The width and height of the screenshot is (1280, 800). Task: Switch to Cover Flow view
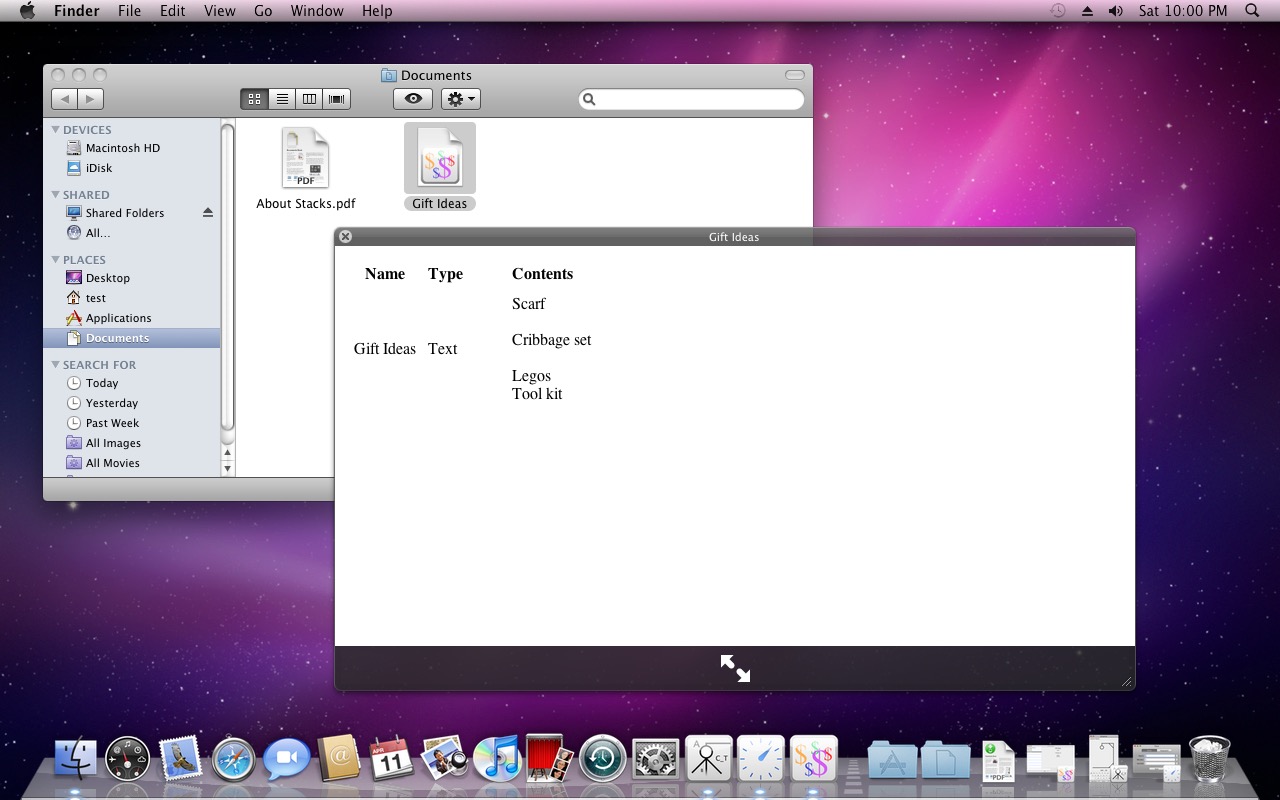(337, 99)
